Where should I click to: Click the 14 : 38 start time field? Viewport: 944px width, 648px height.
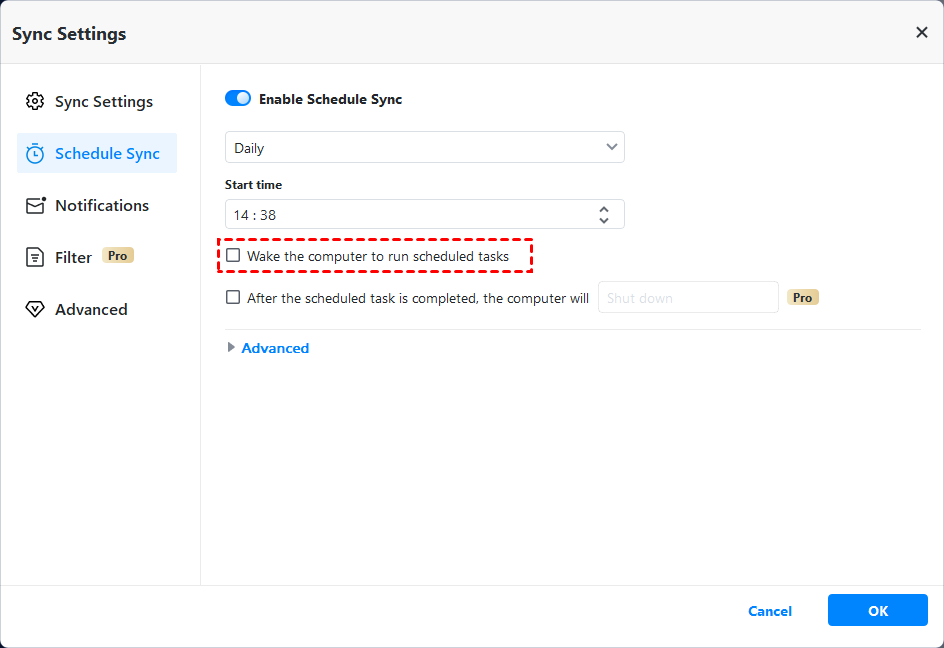(400, 215)
